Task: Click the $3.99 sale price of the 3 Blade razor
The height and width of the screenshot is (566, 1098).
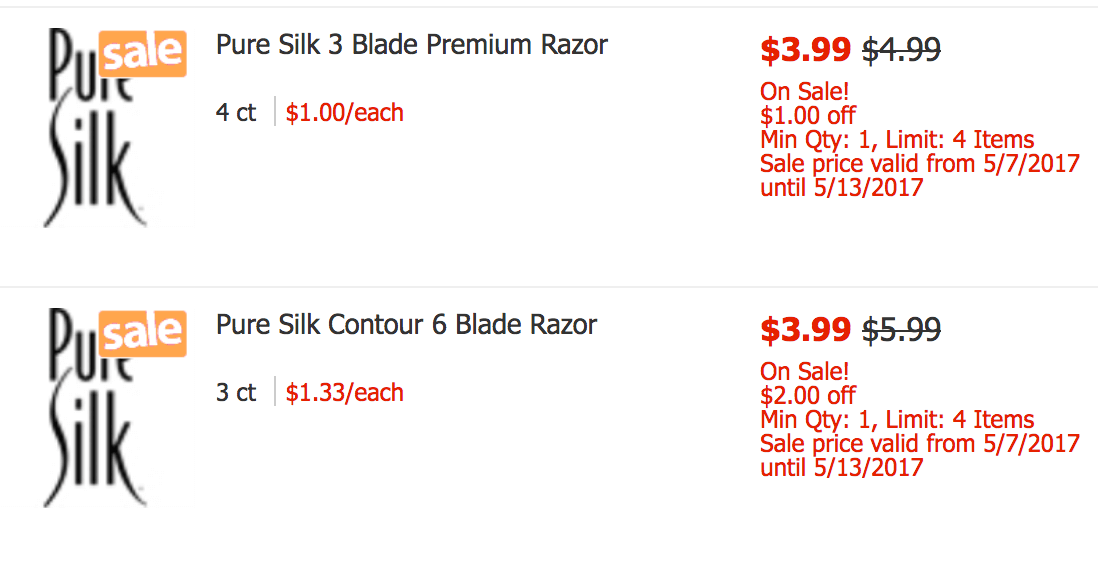Action: [x=805, y=49]
